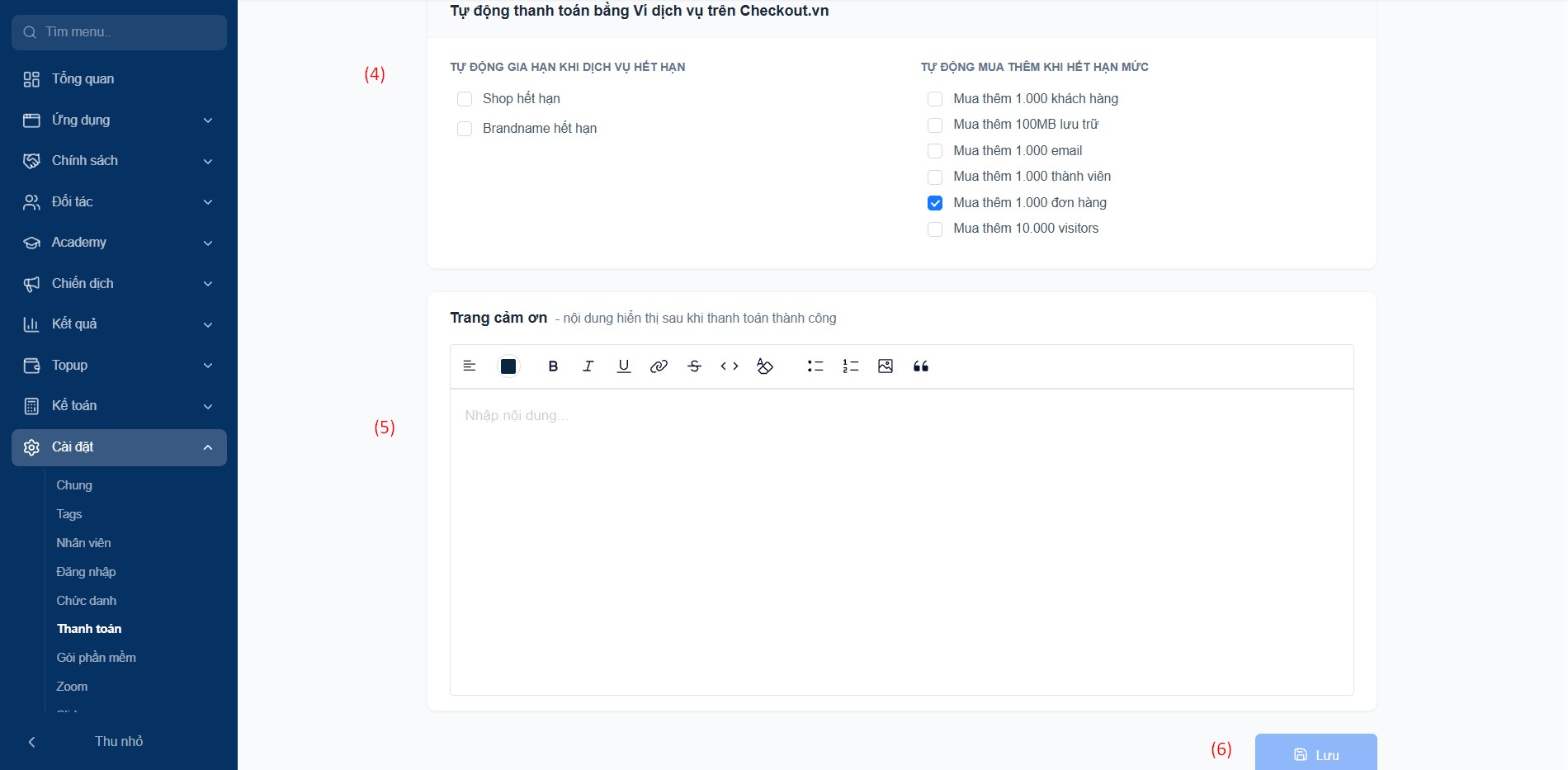Add a blockquote using quote icon

pyautogui.click(x=921, y=366)
